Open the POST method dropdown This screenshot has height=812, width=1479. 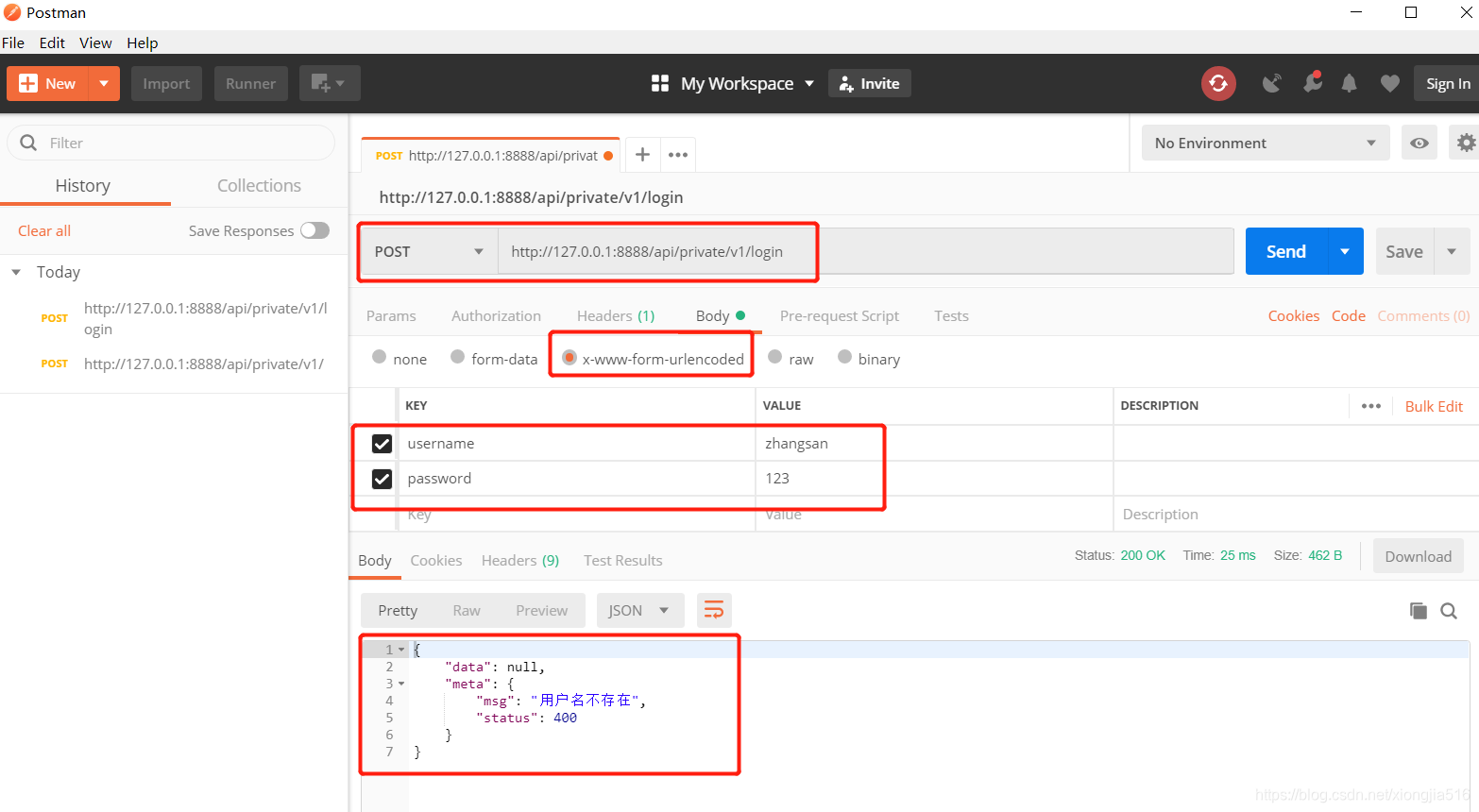429,251
